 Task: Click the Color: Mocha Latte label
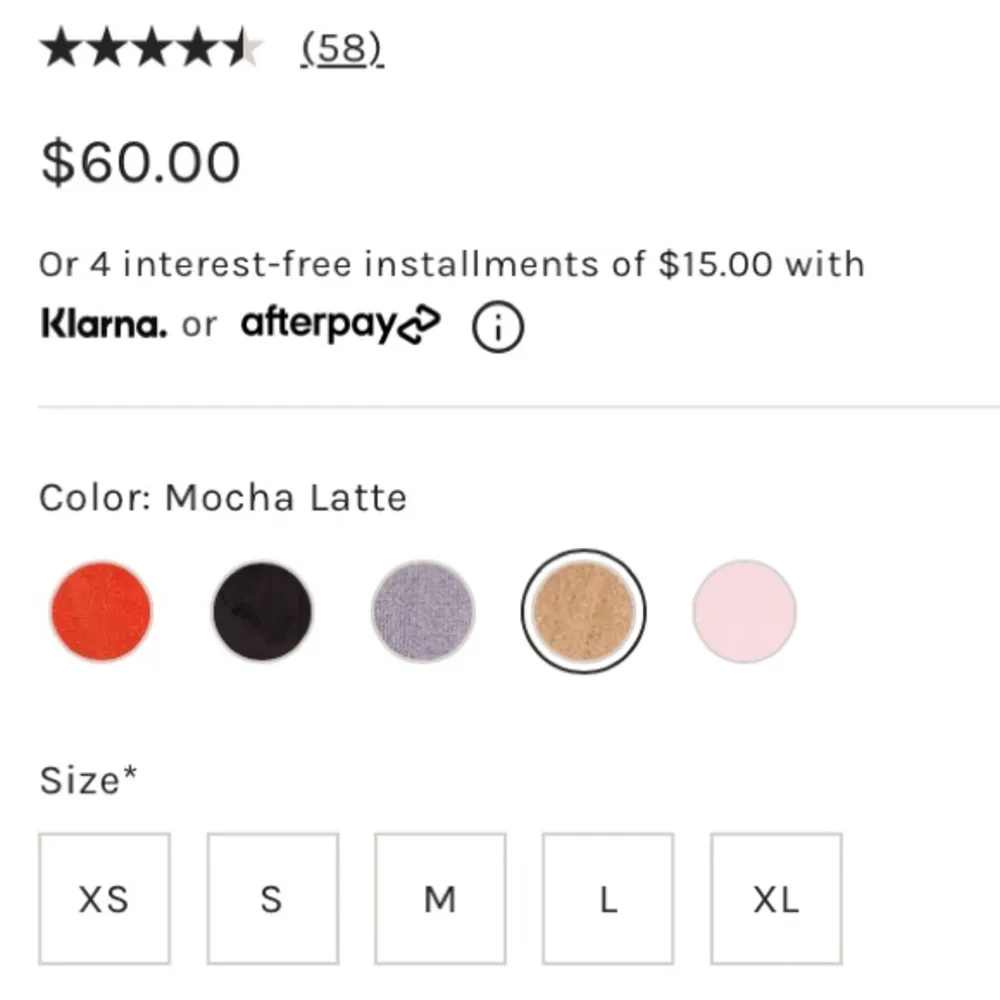223,497
